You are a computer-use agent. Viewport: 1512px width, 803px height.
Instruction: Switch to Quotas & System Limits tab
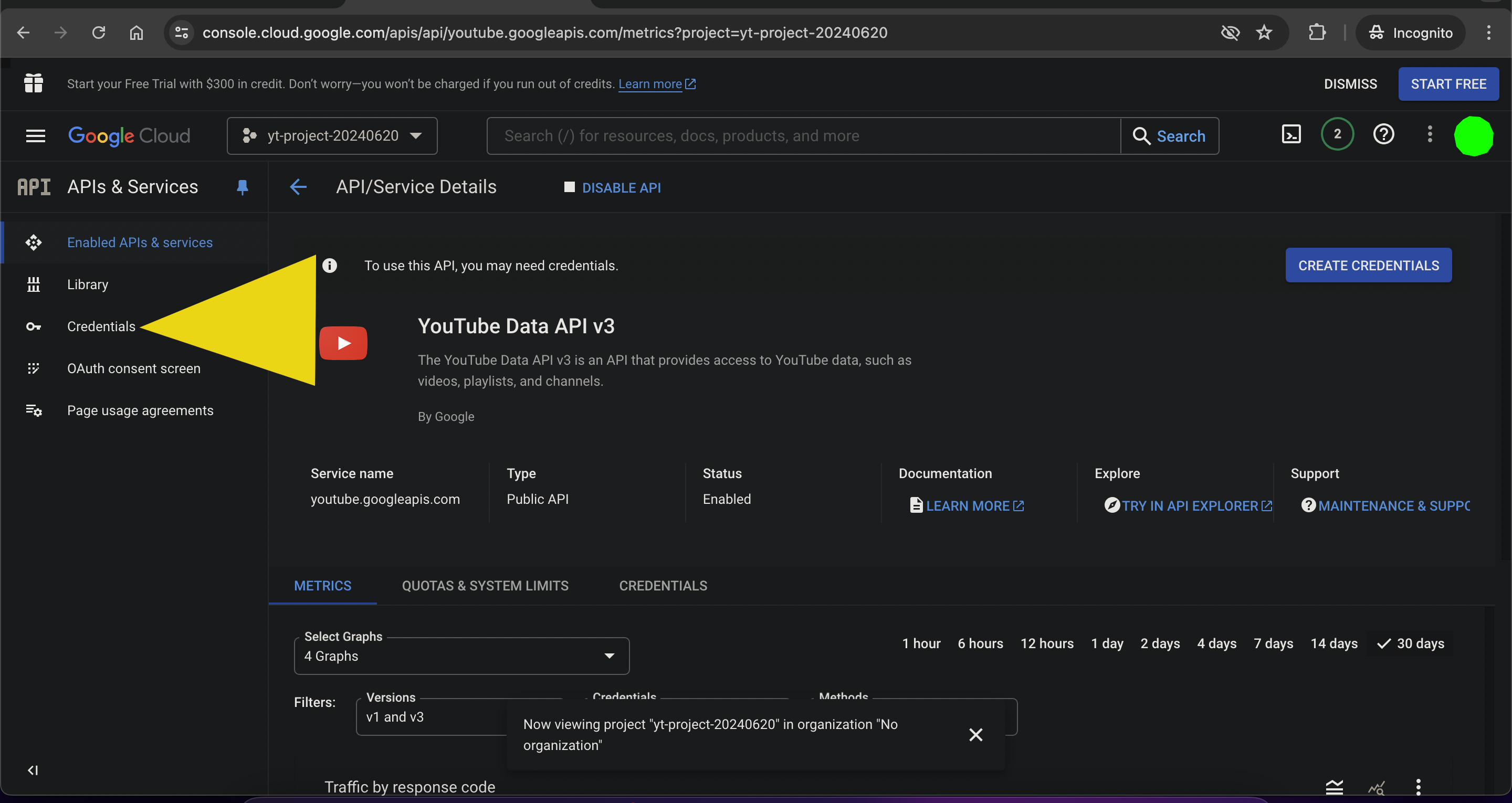485,586
